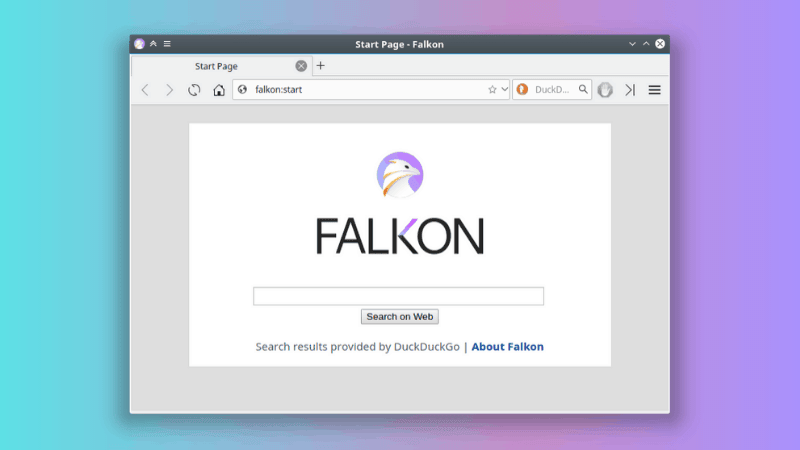
Task: Bookmark this page with the star icon
Action: coord(492,90)
